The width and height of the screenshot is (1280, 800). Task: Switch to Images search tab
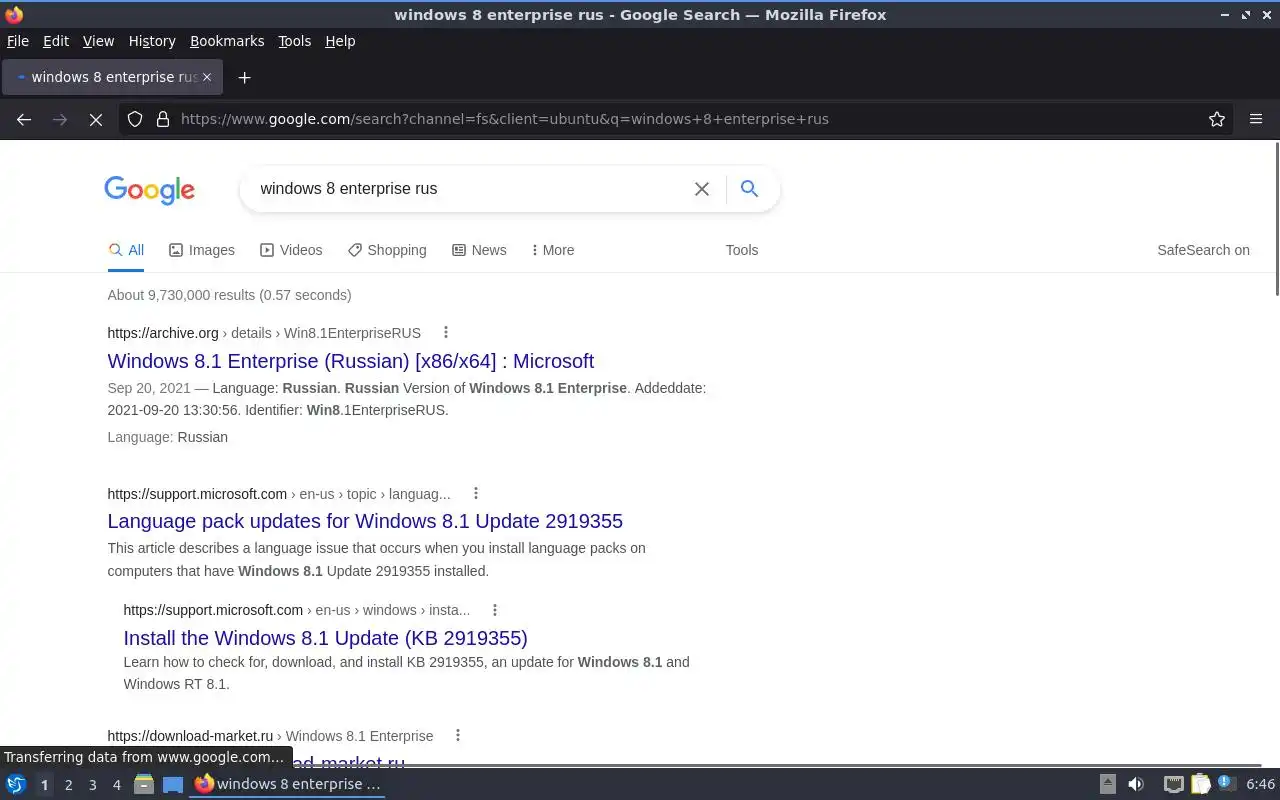click(x=202, y=250)
